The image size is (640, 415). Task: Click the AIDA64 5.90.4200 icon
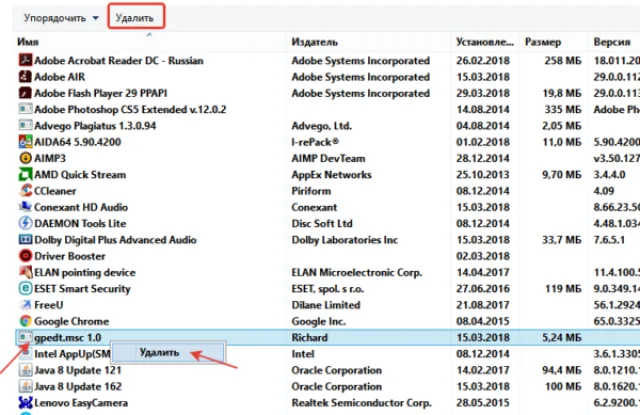pos(25,142)
